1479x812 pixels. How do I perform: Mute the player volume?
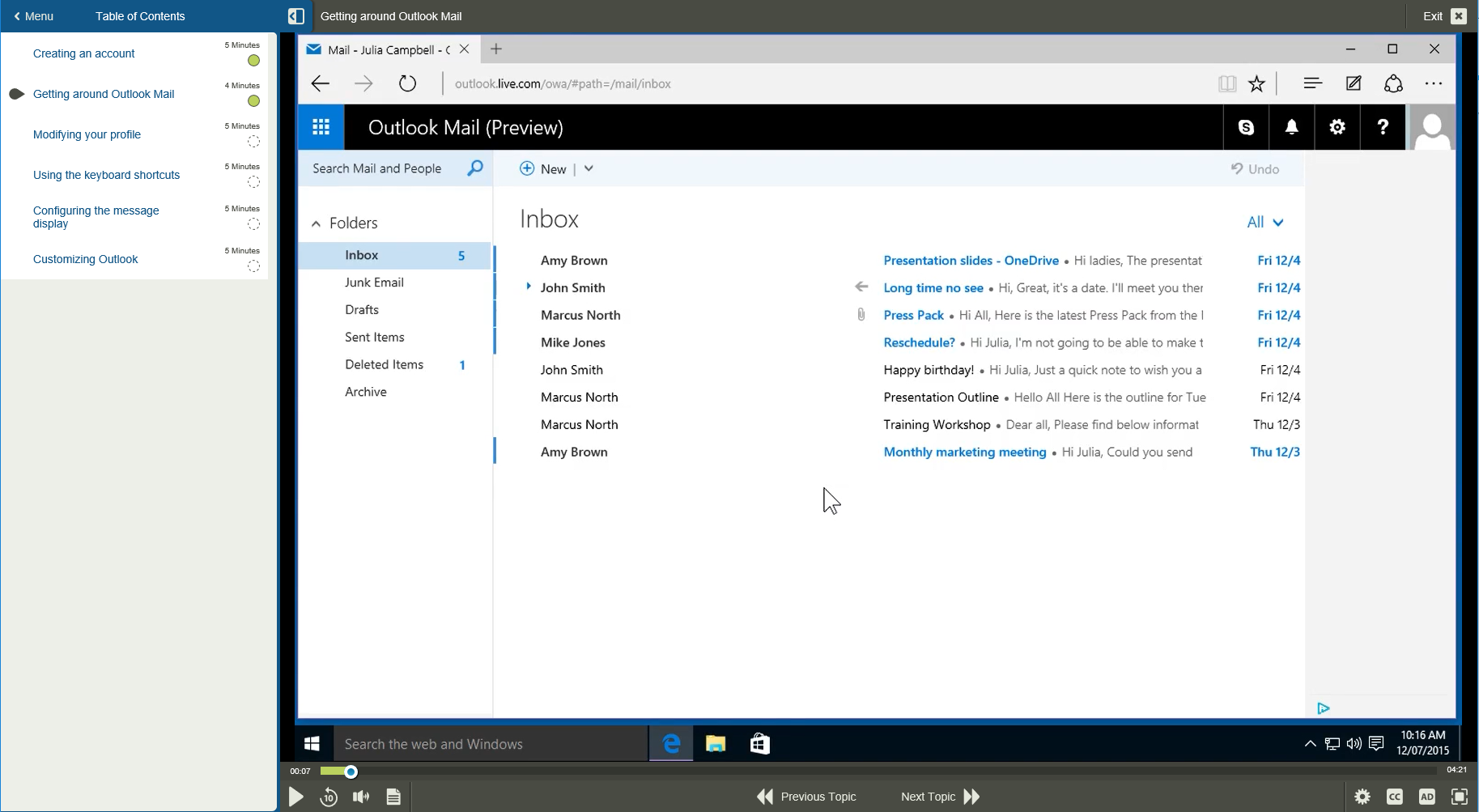[360, 797]
